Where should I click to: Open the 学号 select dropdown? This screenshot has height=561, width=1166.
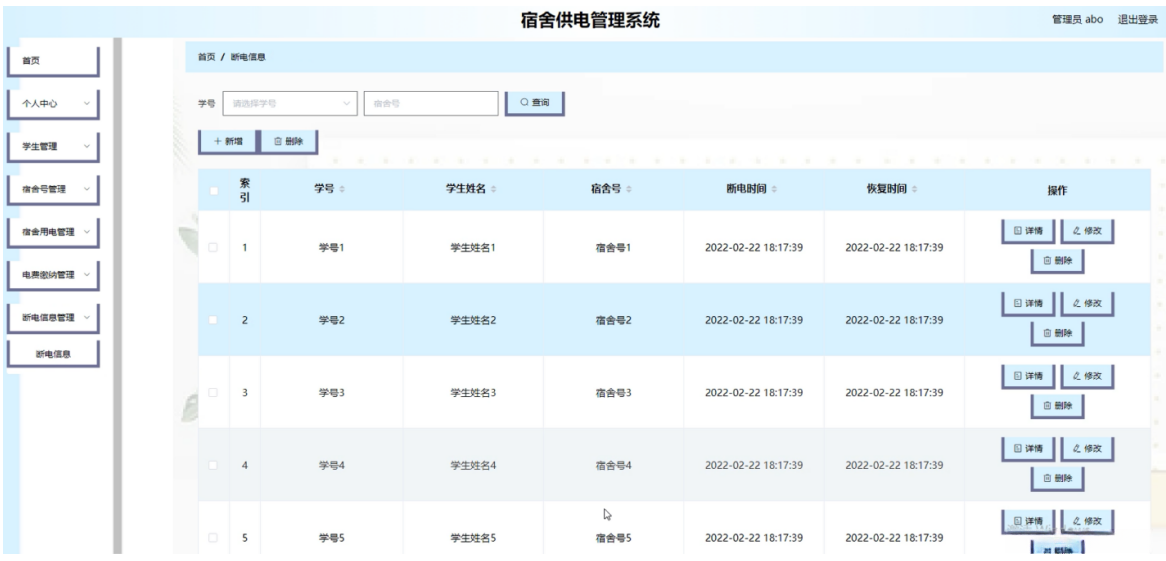click(x=290, y=103)
